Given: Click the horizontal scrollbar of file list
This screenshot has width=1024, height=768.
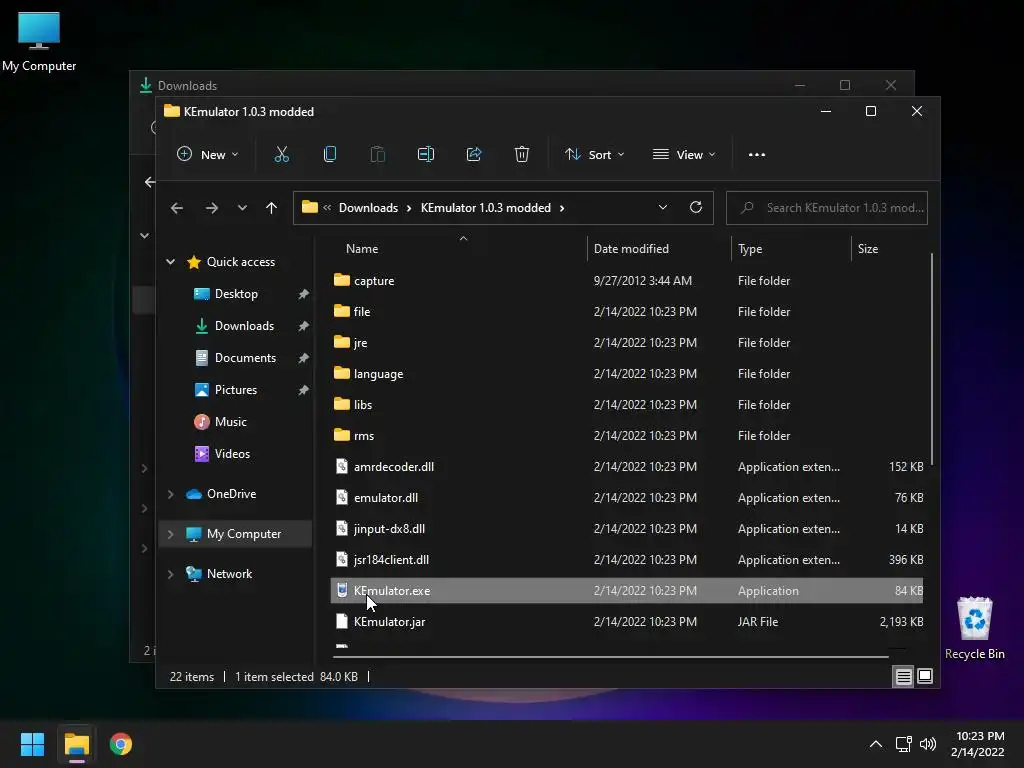Looking at the screenshot, I should [x=611, y=657].
